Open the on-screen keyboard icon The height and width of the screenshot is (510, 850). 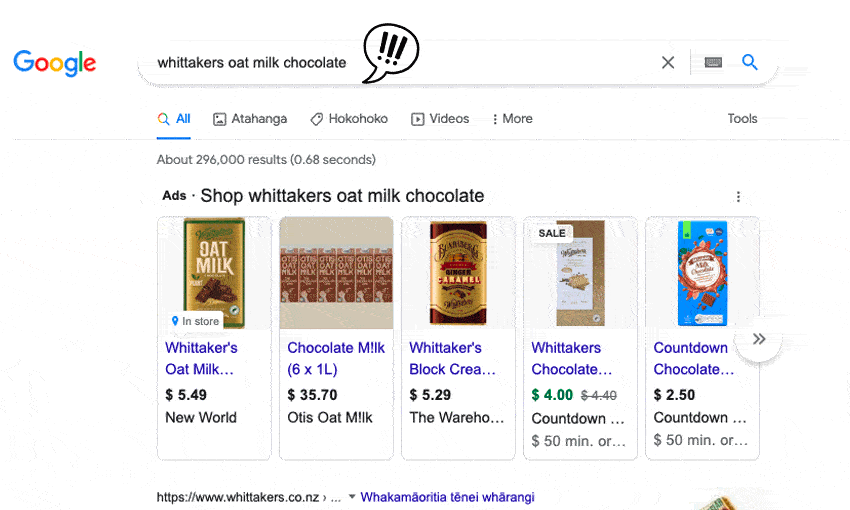click(713, 63)
